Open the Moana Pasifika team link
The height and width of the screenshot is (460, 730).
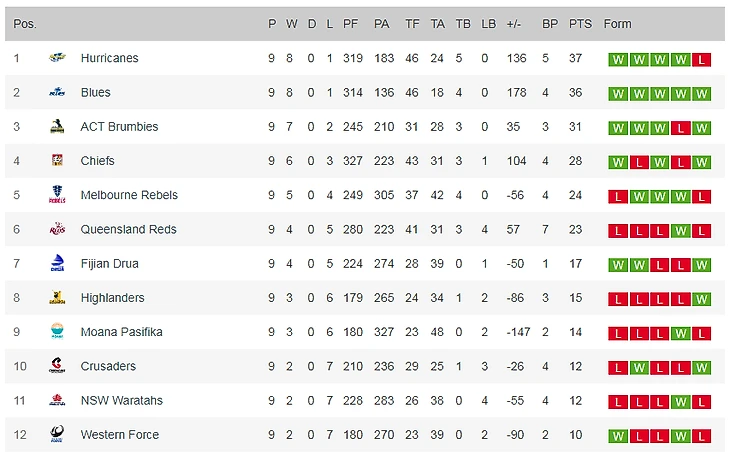coord(121,332)
